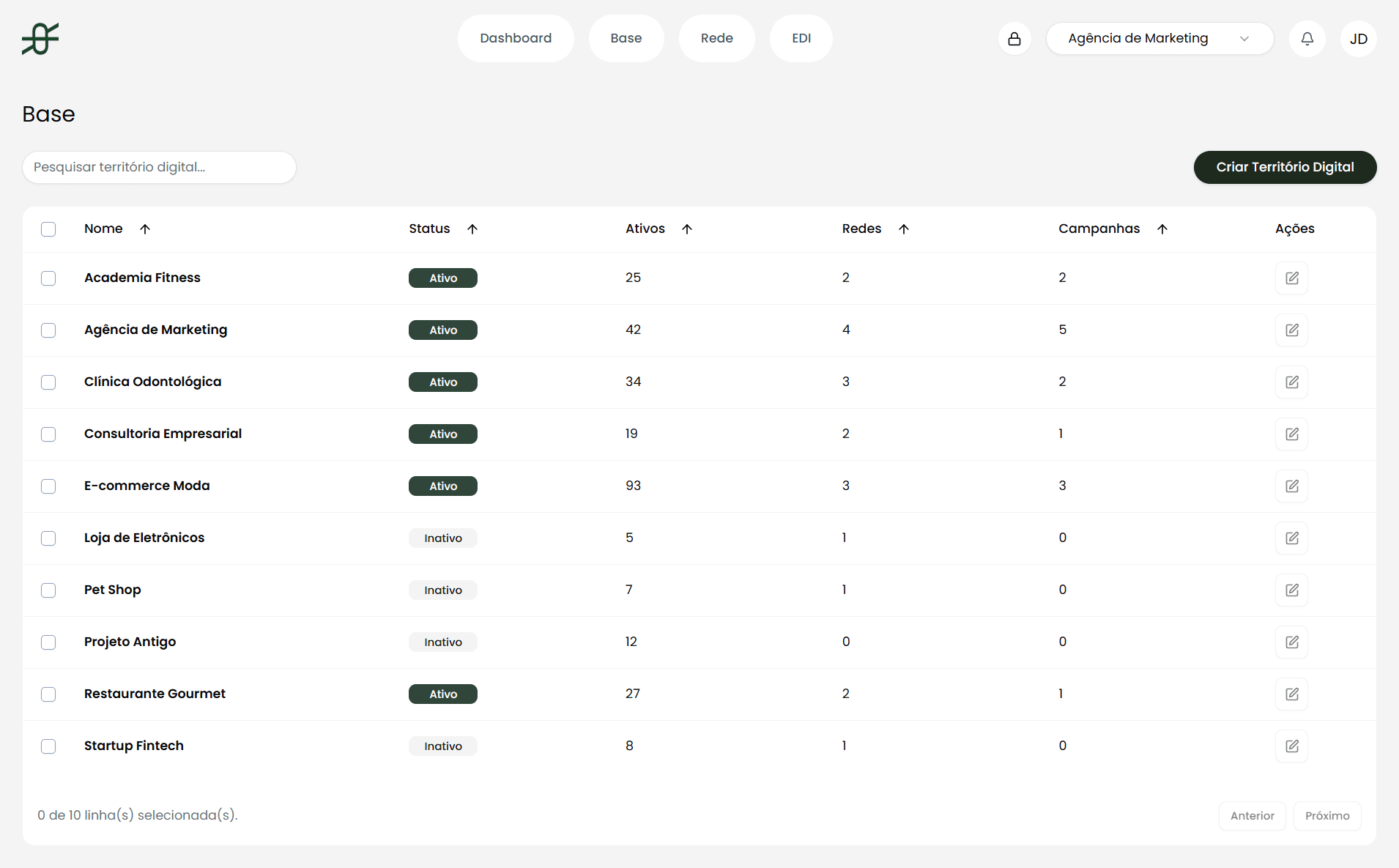Click the company logo in the top left
1399x868 pixels.
coord(40,38)
